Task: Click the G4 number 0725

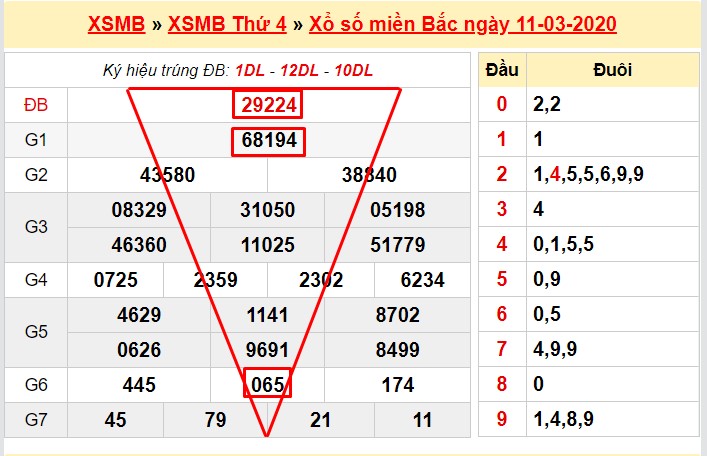Action: coord(116,281)
